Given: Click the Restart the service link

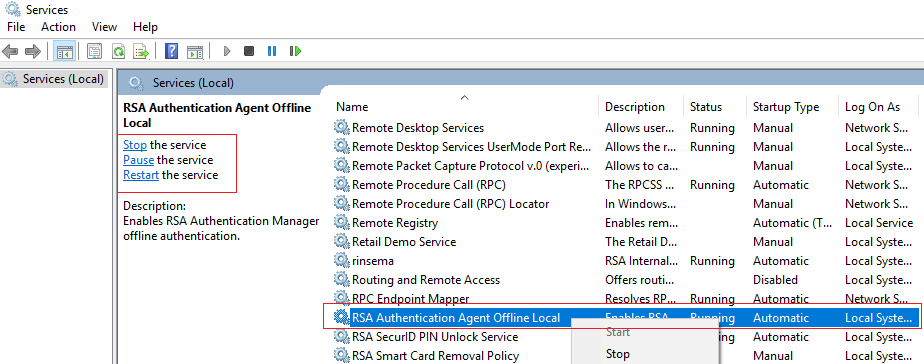Looking at the screenshot, I should tap(141, 175).
